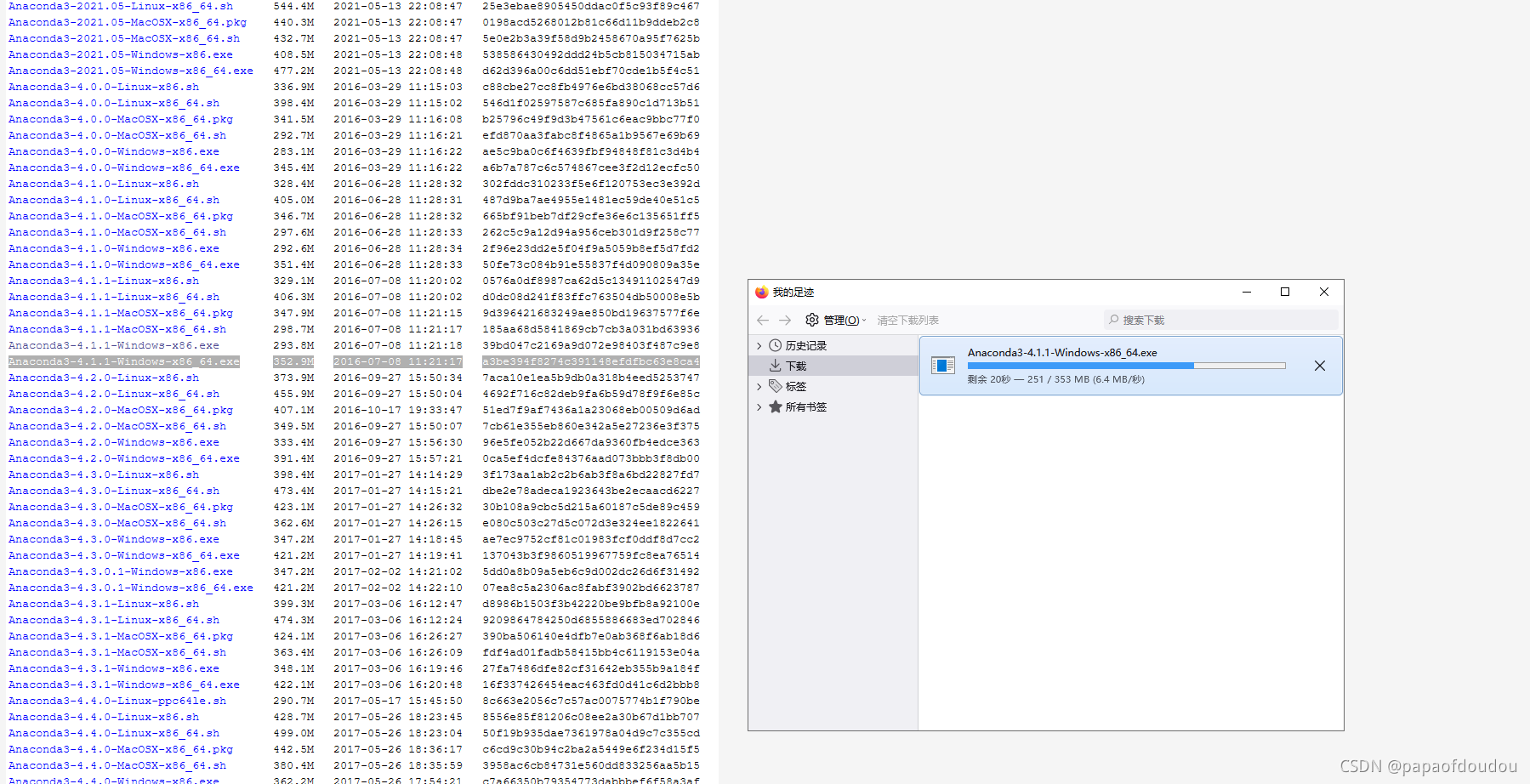1530x784 pixels.
Task: Open the Anaconda3-4.2.0-Linux-x86.sh link
Action: (x=104, y=378)
